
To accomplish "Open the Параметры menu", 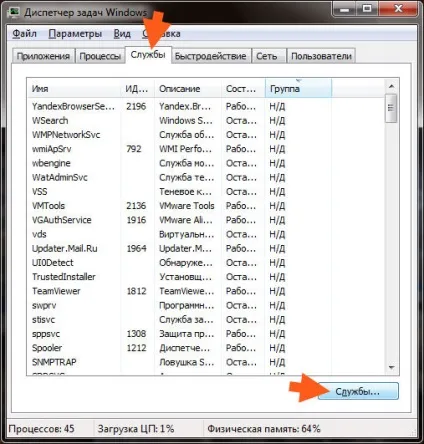I will (75, 34).
